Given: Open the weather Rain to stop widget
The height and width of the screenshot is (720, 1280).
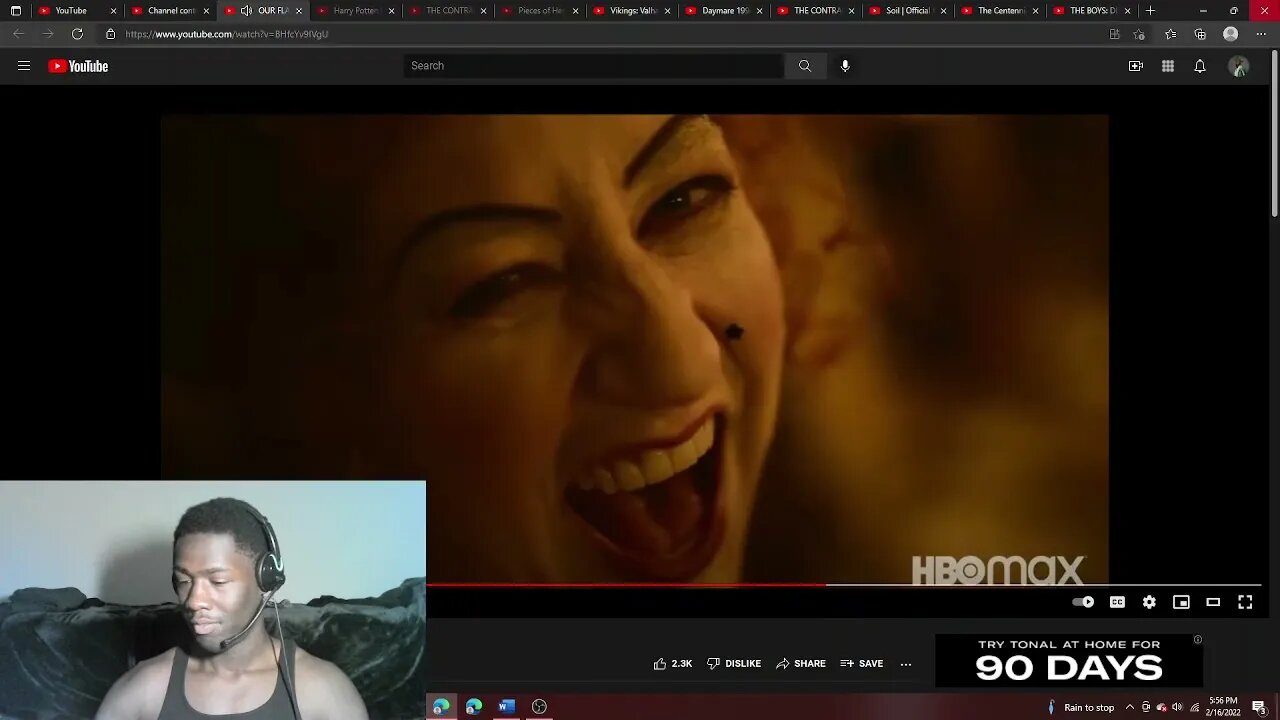Looking at the screenshot, I should [x=1080, y=707].
